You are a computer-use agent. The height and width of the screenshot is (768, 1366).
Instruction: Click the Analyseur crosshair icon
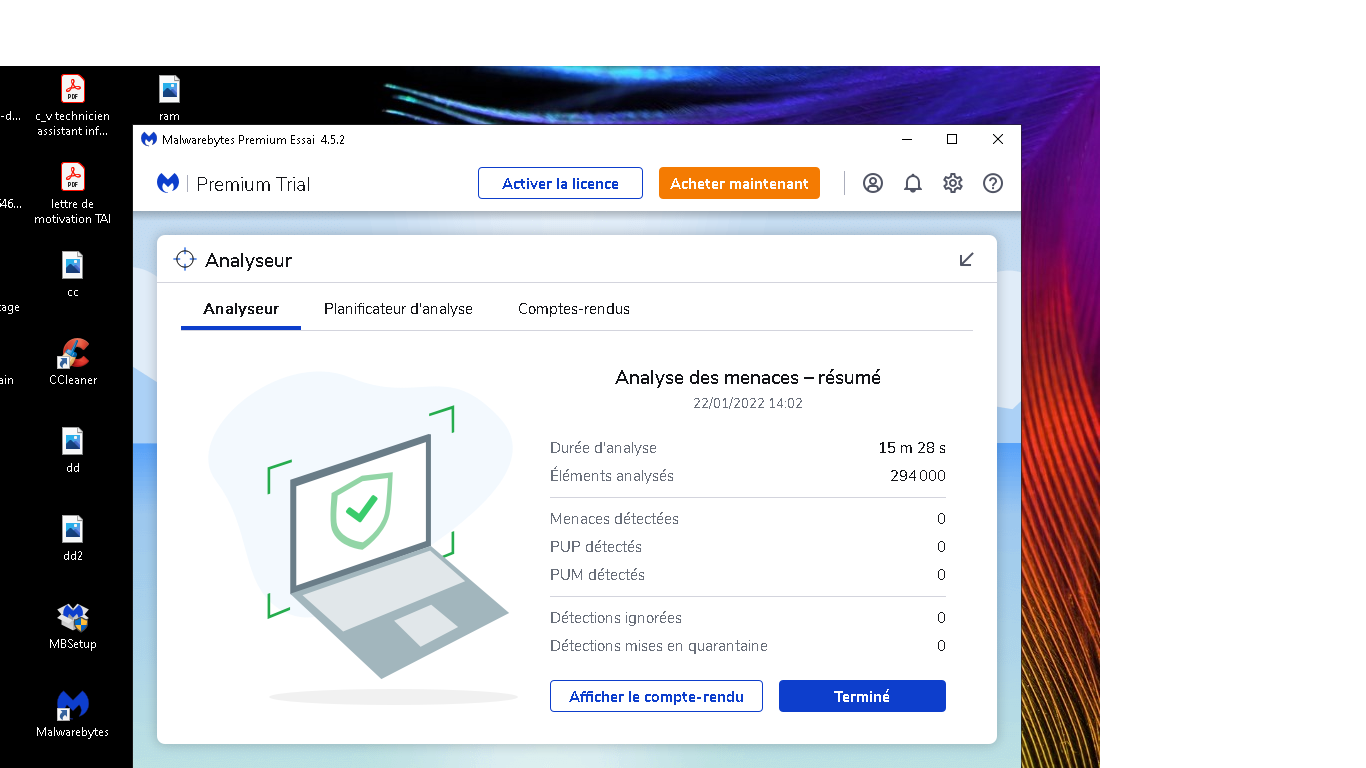(184, 260)
